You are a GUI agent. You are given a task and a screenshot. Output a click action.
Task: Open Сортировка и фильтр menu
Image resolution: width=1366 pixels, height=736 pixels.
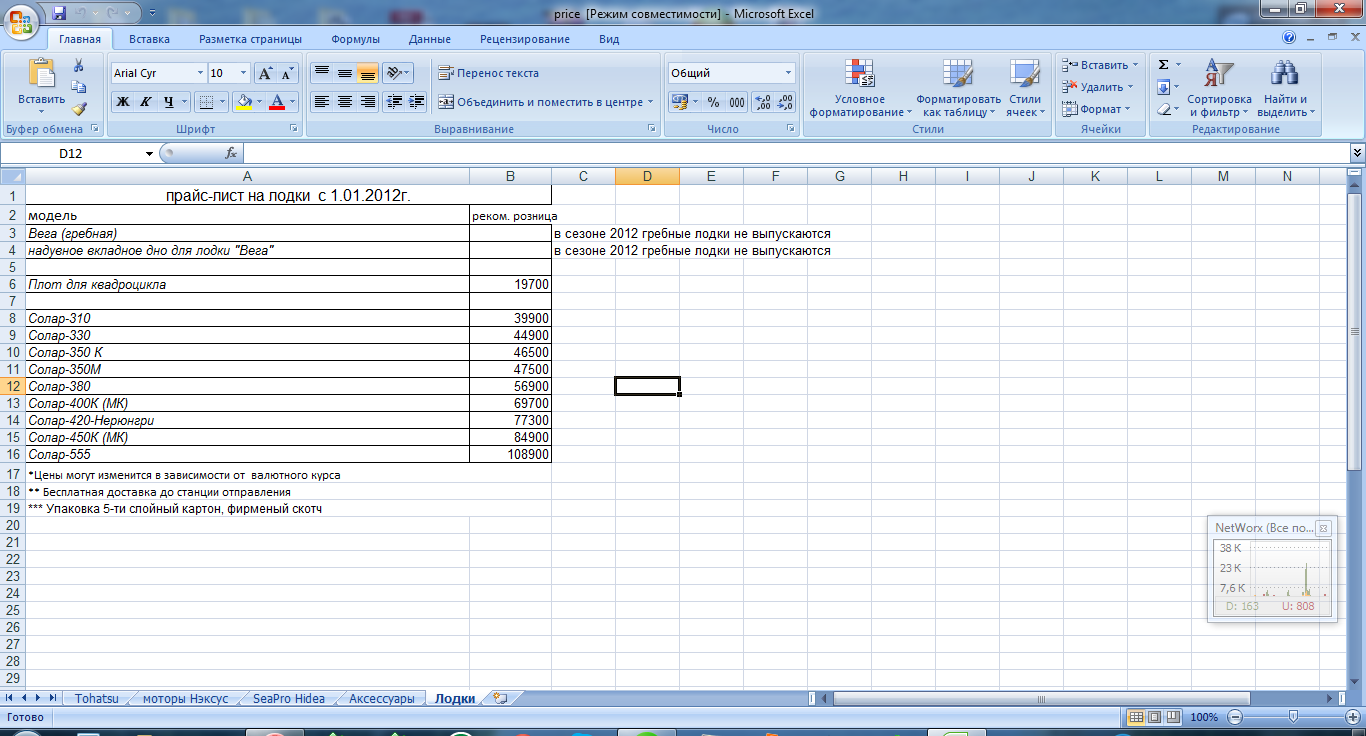tap(1219, 88)
